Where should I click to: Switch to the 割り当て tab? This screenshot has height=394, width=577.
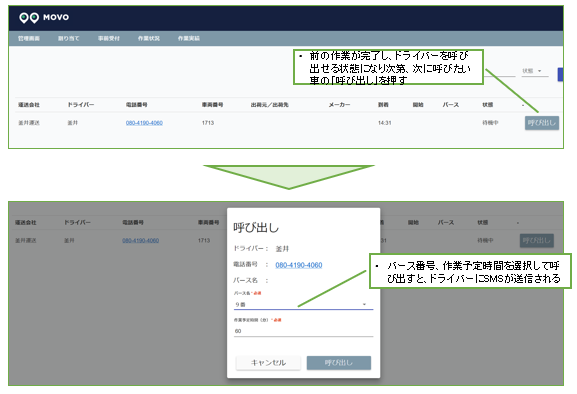68,38
